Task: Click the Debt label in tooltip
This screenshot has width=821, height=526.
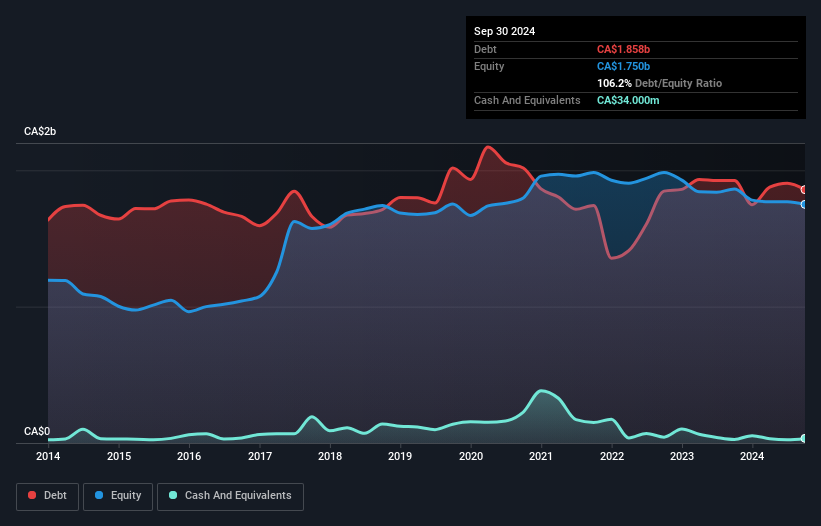Action: pyautogui.click(x=485, y=49)
